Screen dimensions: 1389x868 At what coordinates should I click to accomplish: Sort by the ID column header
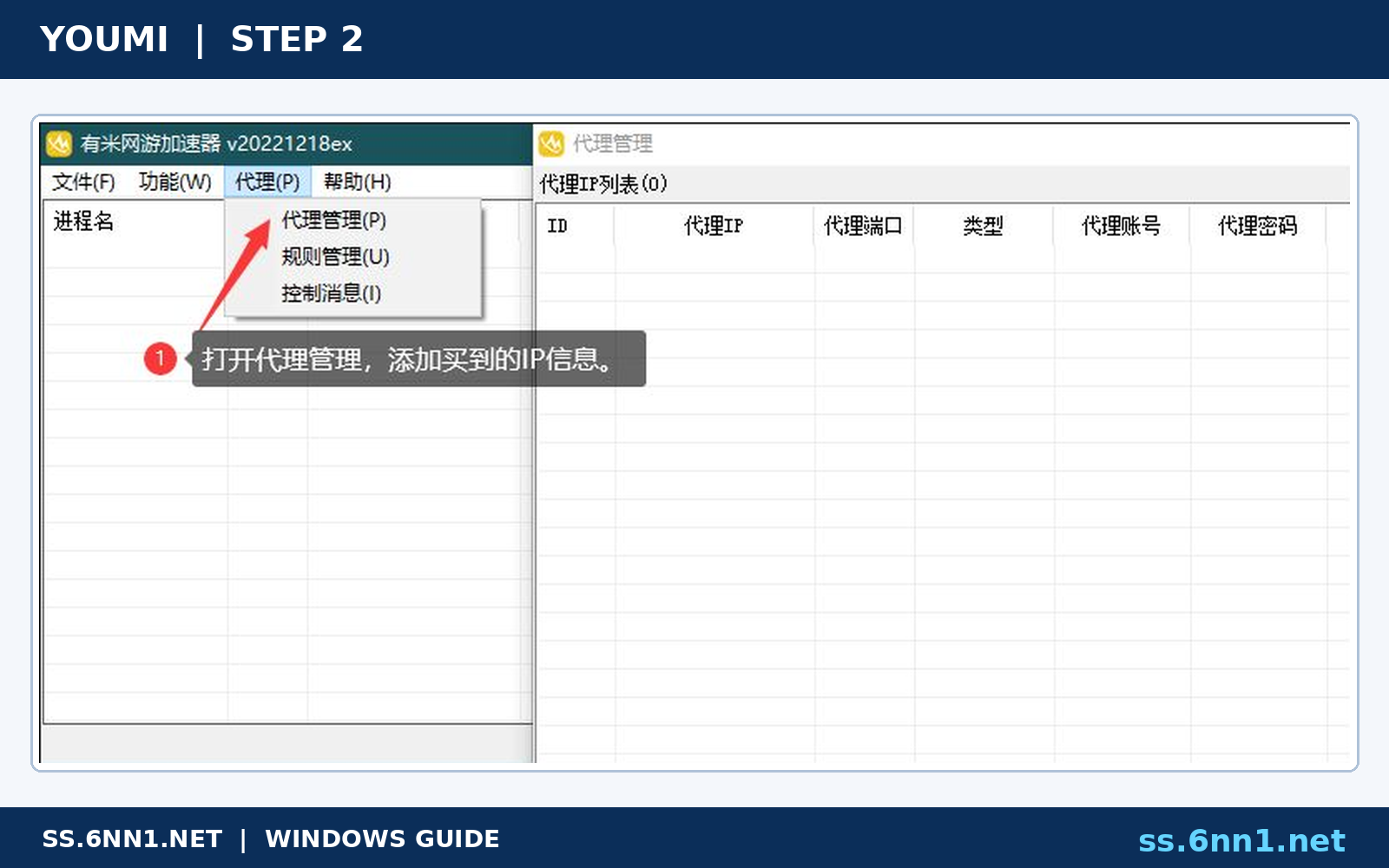point(557,227)
